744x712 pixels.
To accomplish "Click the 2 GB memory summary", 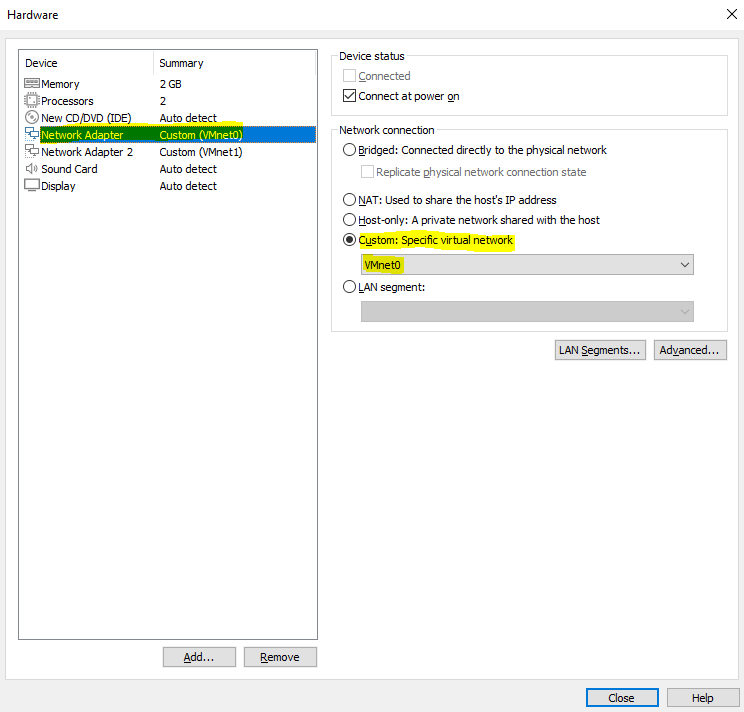I will tap(170, 84).
